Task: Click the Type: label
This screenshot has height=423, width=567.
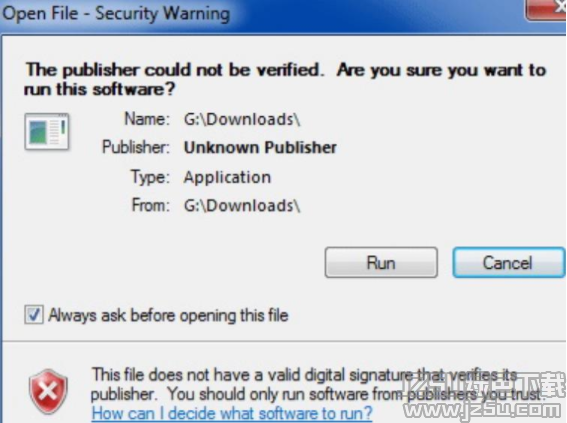Action: tap(150, 178)
